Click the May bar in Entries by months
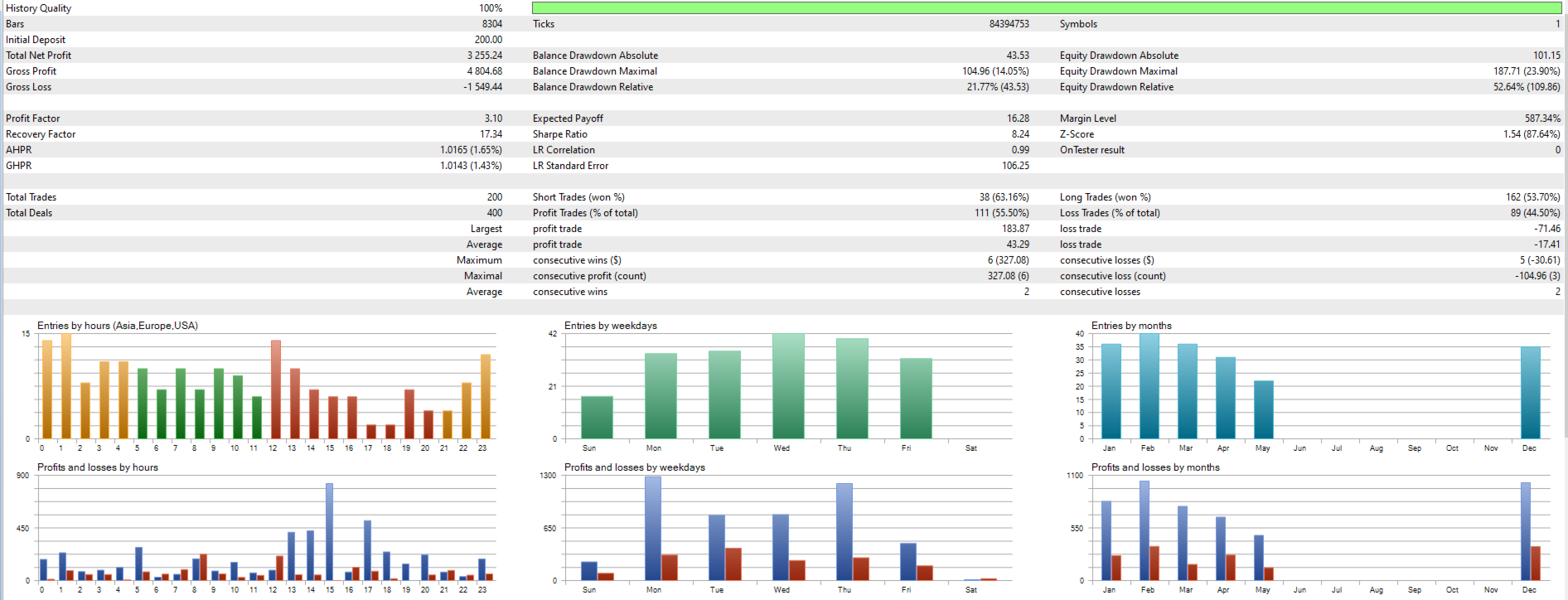Viewport: 1568px width, 600px height. [x=1264, y=410]
